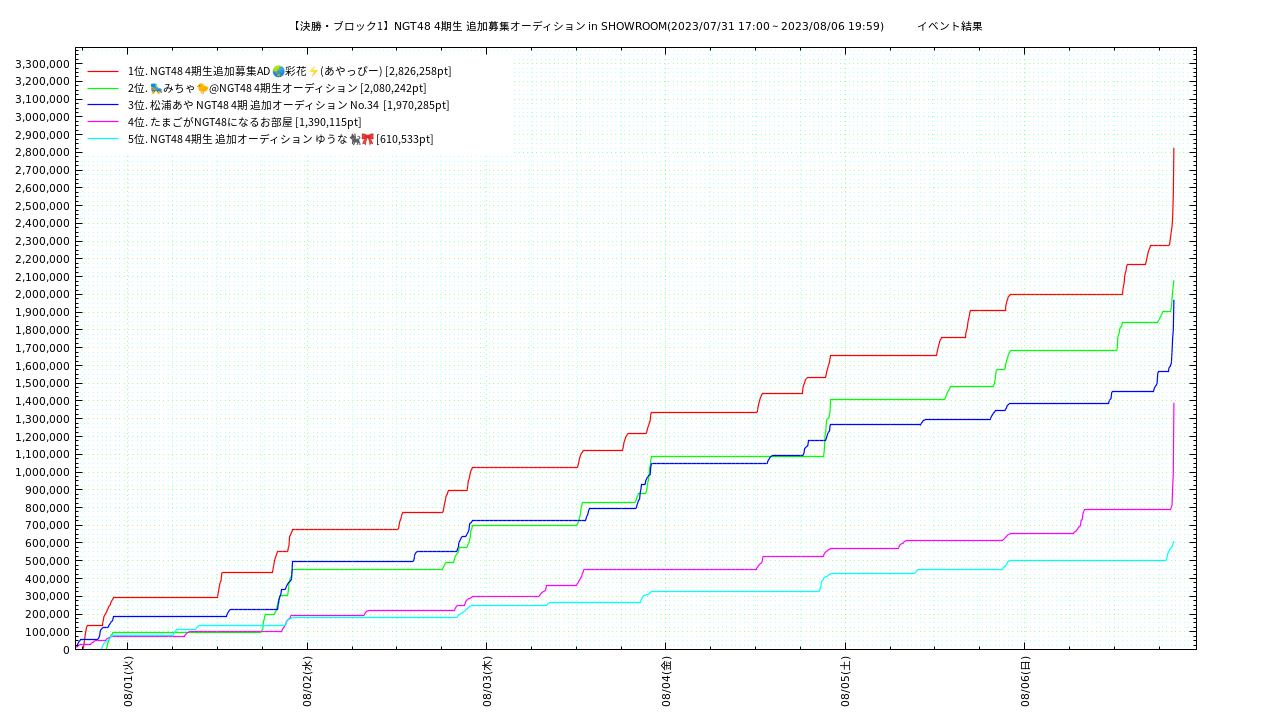The width and height of the screenshot is (1280, 720).
Task: Click the 1,900,000 y-axis label
Action: click(42, 312)
